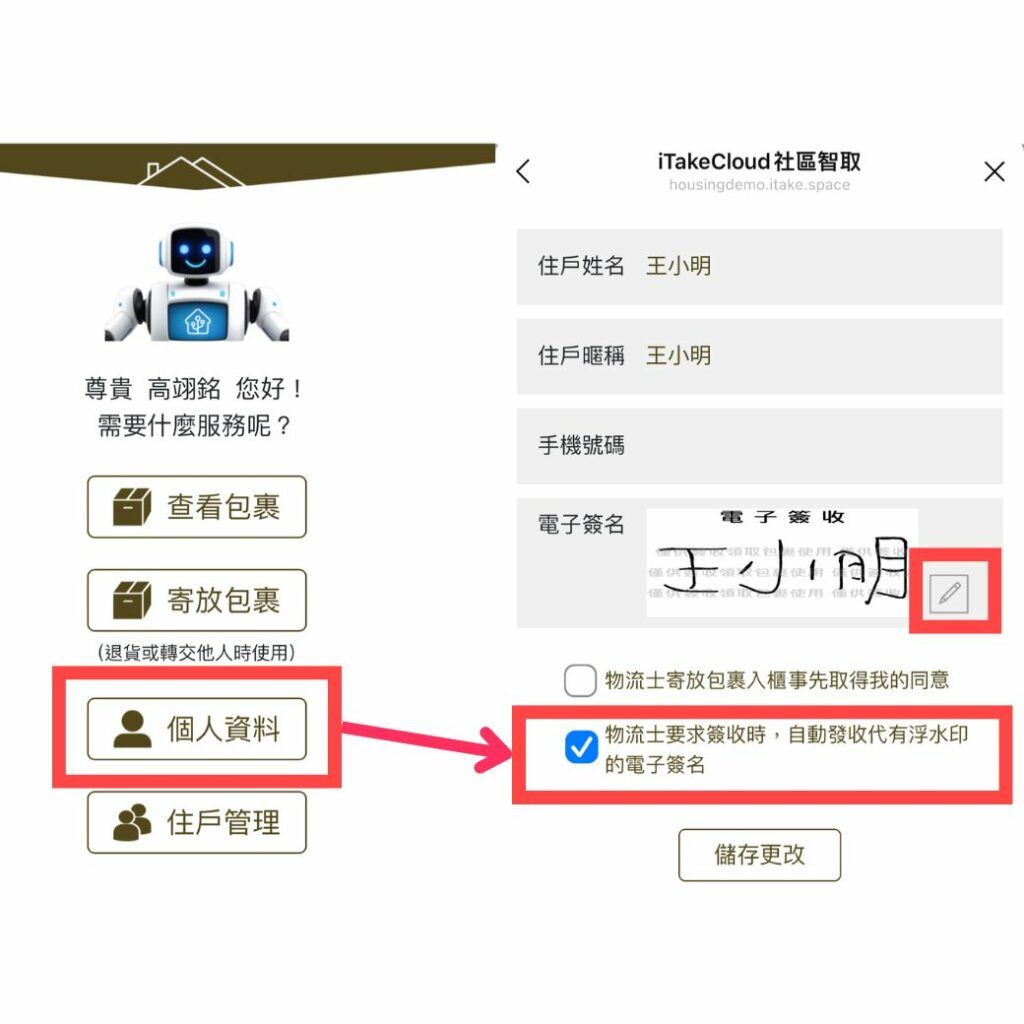Click the pencil edit signature icon
The height and width of the screenshot is (1024, 1024).
coord(948,593)
